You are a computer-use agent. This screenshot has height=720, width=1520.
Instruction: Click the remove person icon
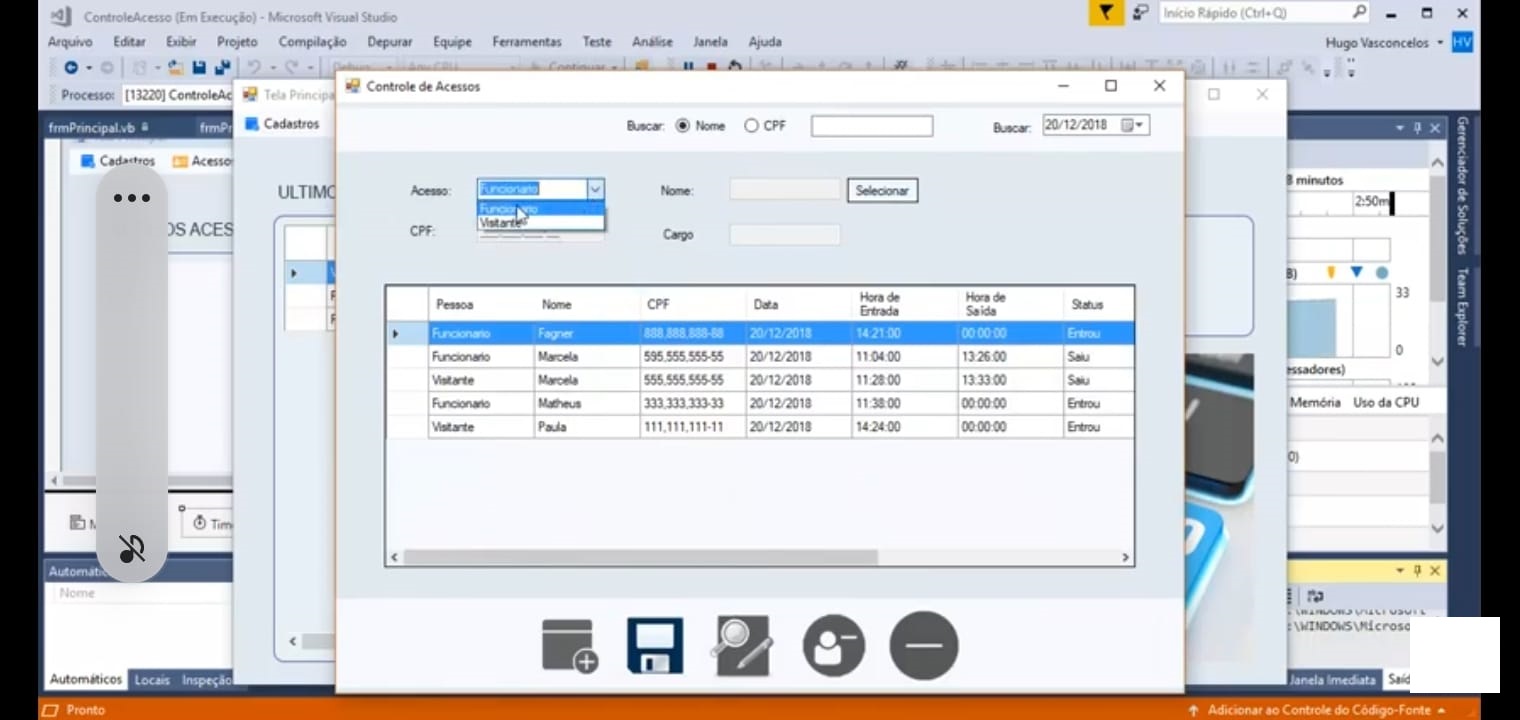coord(833,646)
